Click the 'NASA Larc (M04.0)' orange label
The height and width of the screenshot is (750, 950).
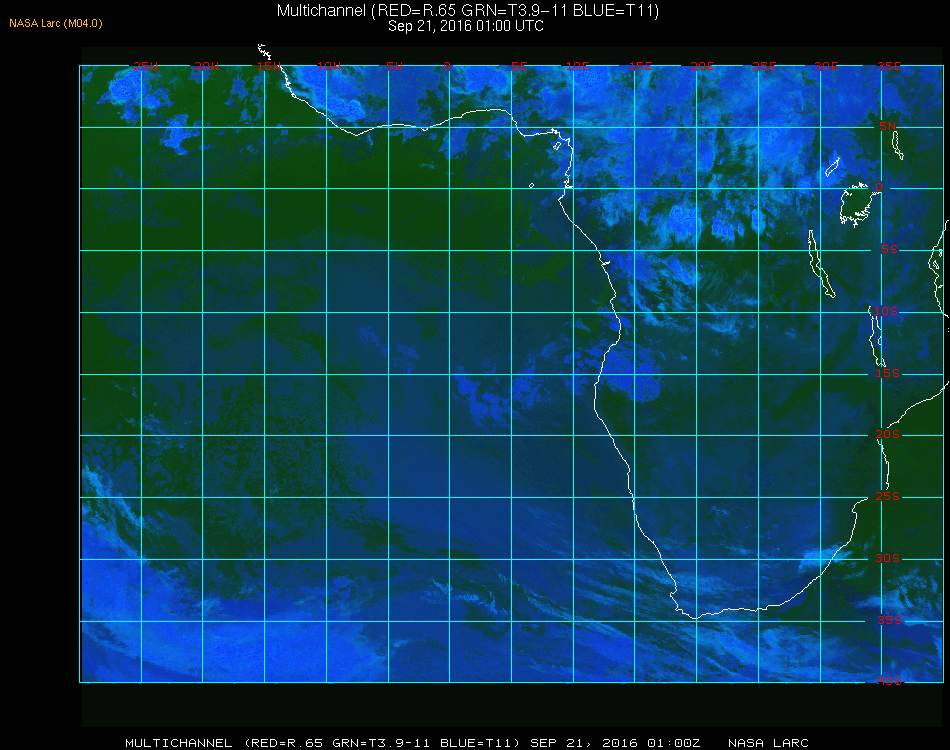coord(56,23)
